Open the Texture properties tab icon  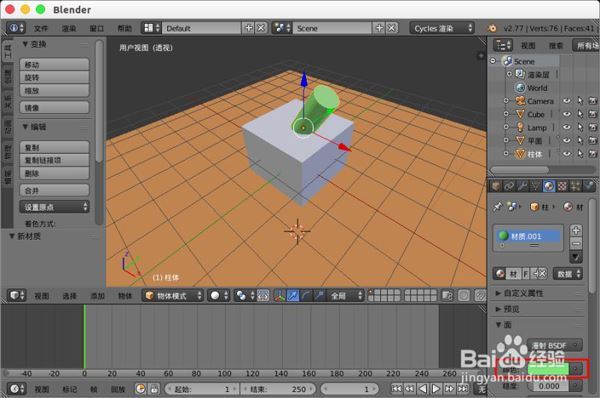coord(562,186)
